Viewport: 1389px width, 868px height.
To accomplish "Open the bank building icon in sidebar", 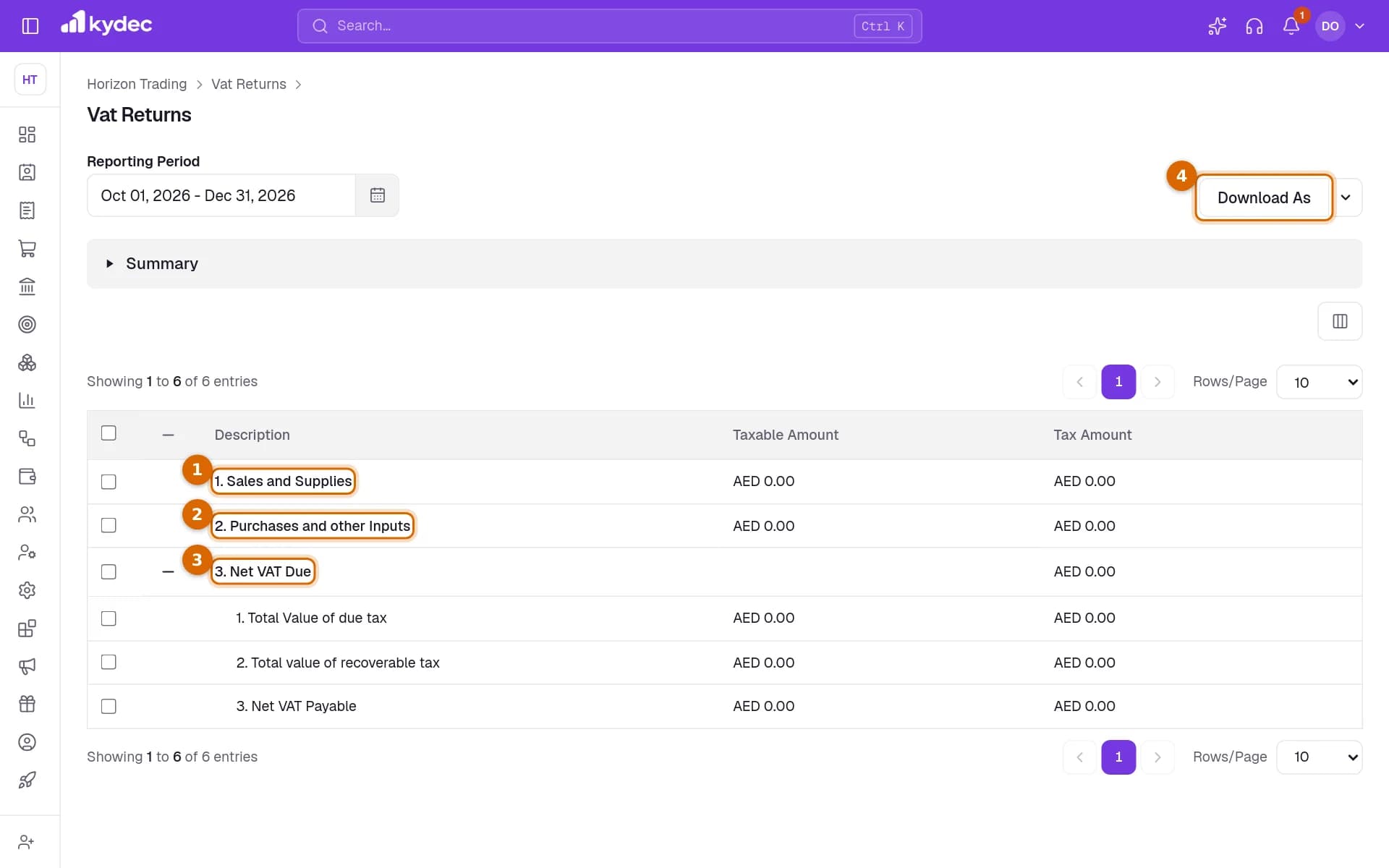I will tap(27, 286).
